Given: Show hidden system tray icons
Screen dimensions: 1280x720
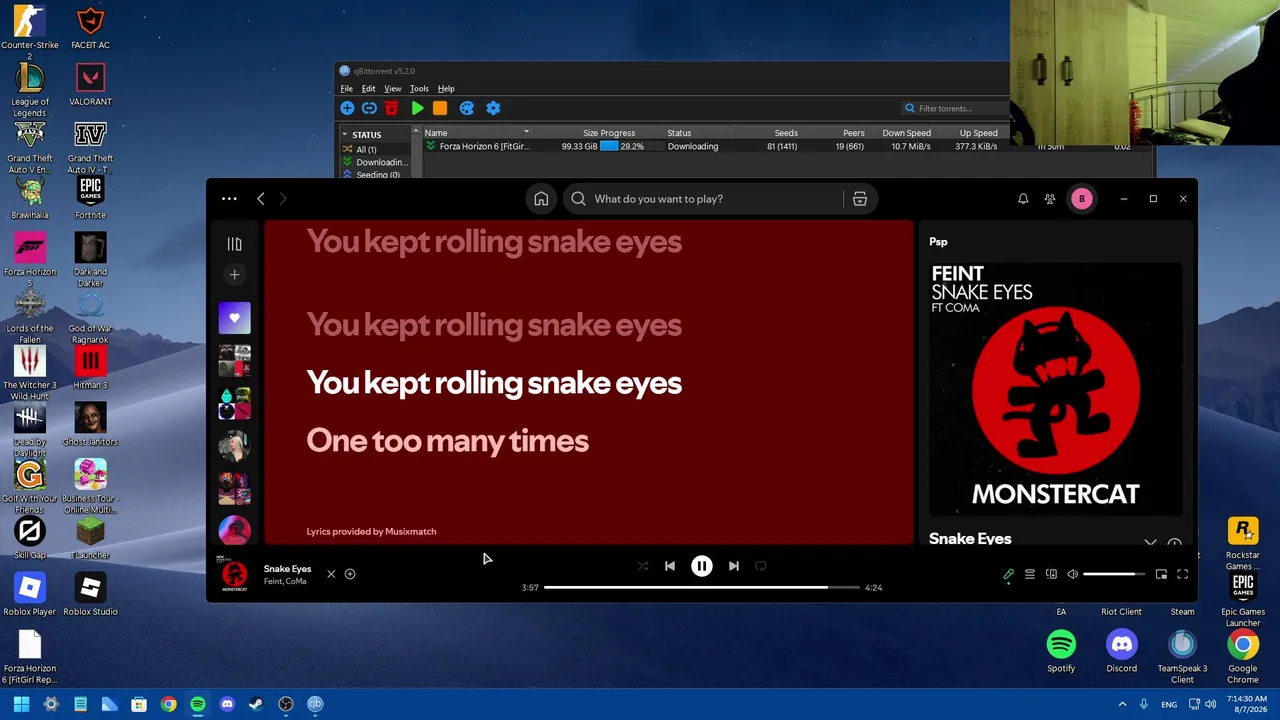Looking at the screenshot, I should point(1122,704).
